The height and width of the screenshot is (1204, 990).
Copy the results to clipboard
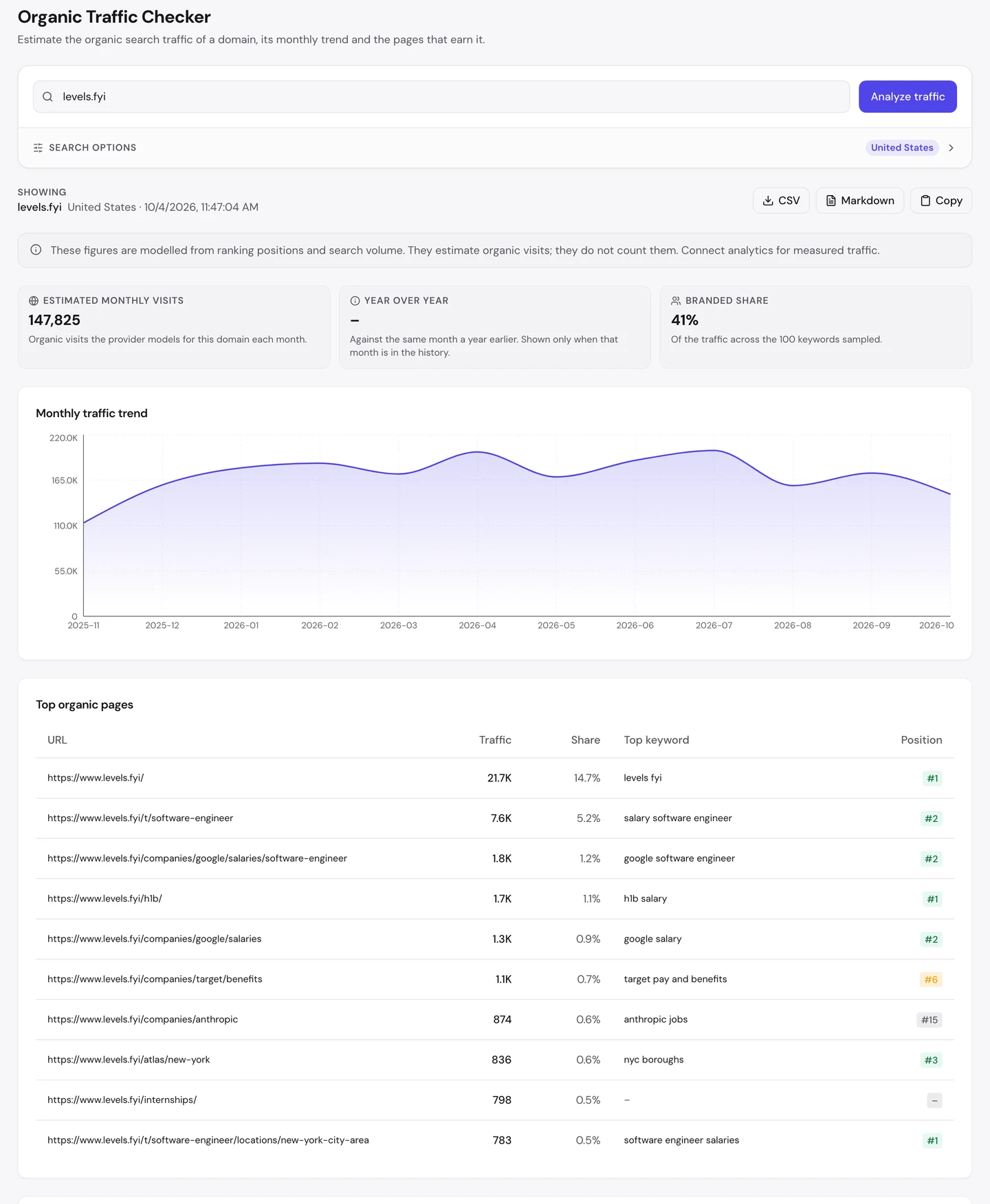[941, 201]
